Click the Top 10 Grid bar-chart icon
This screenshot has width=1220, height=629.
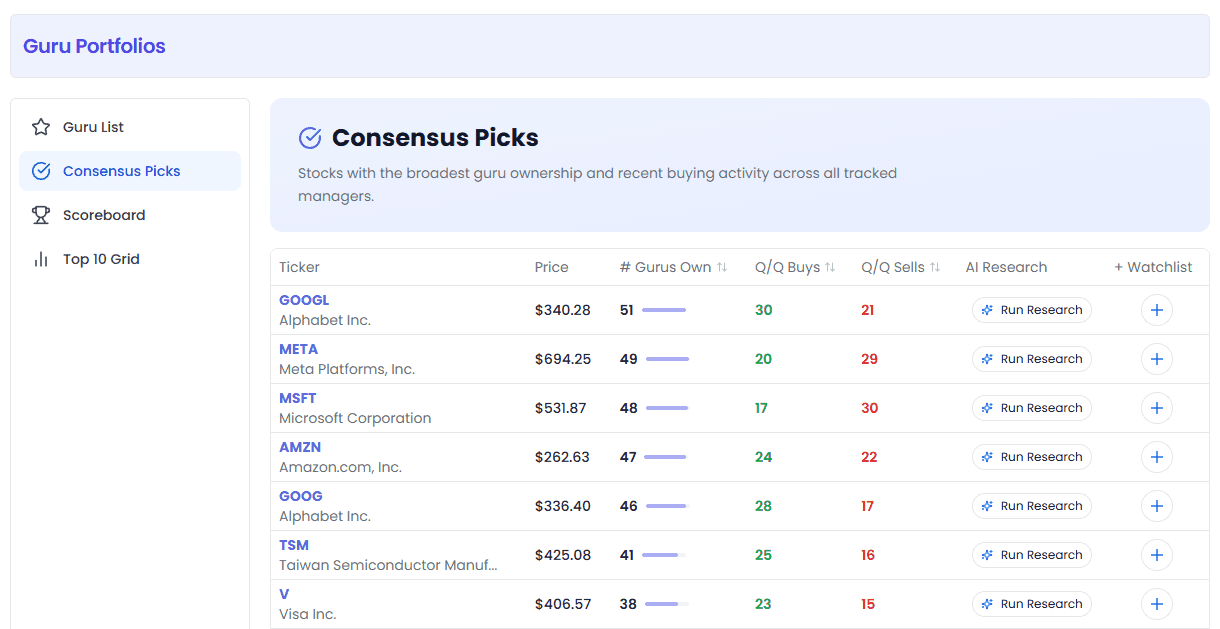(41, 259)
